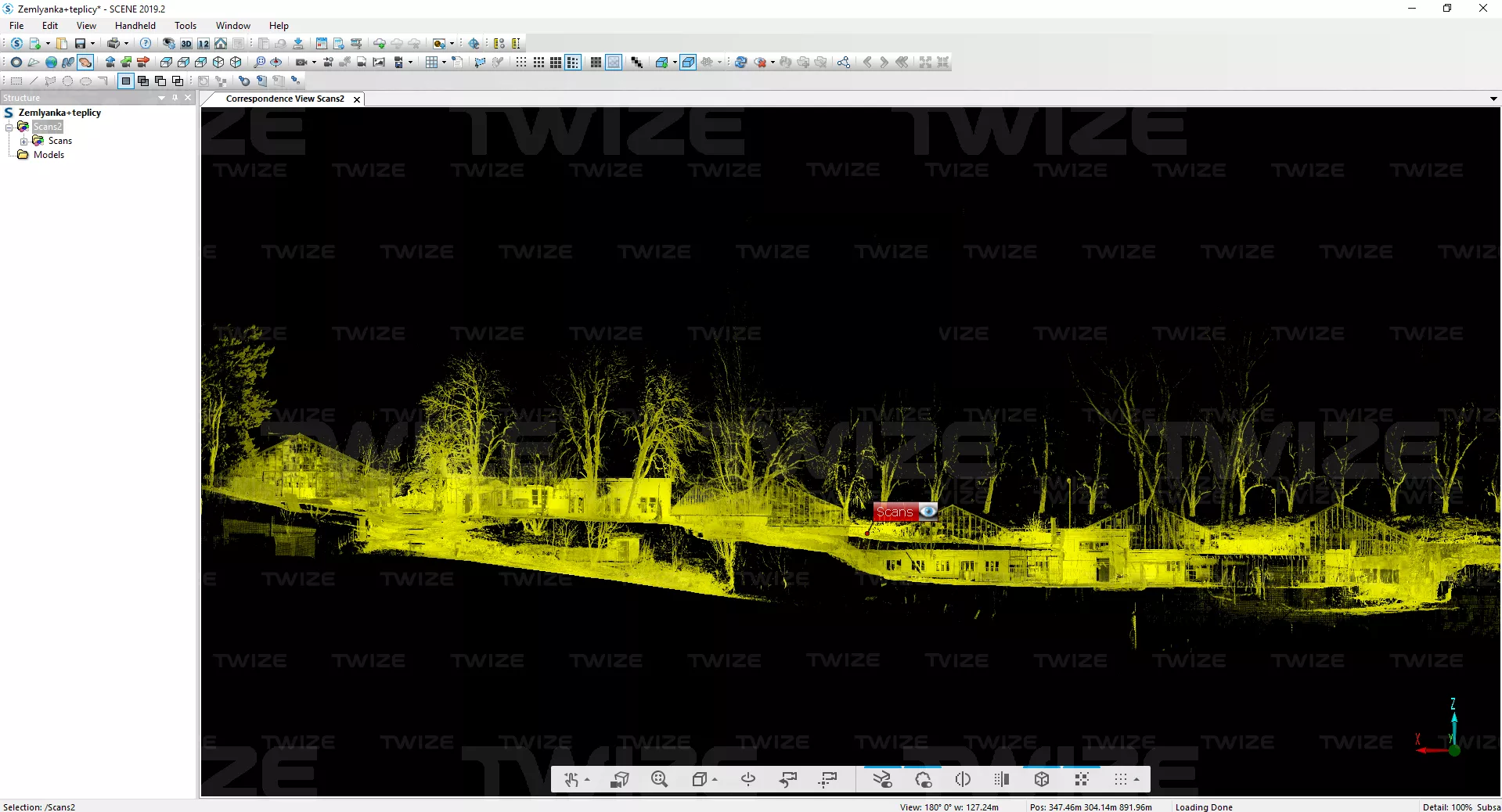Select the Correspondence View Scans2 tab
This screenshot has height=812, width=1502.
coord(284,99)
